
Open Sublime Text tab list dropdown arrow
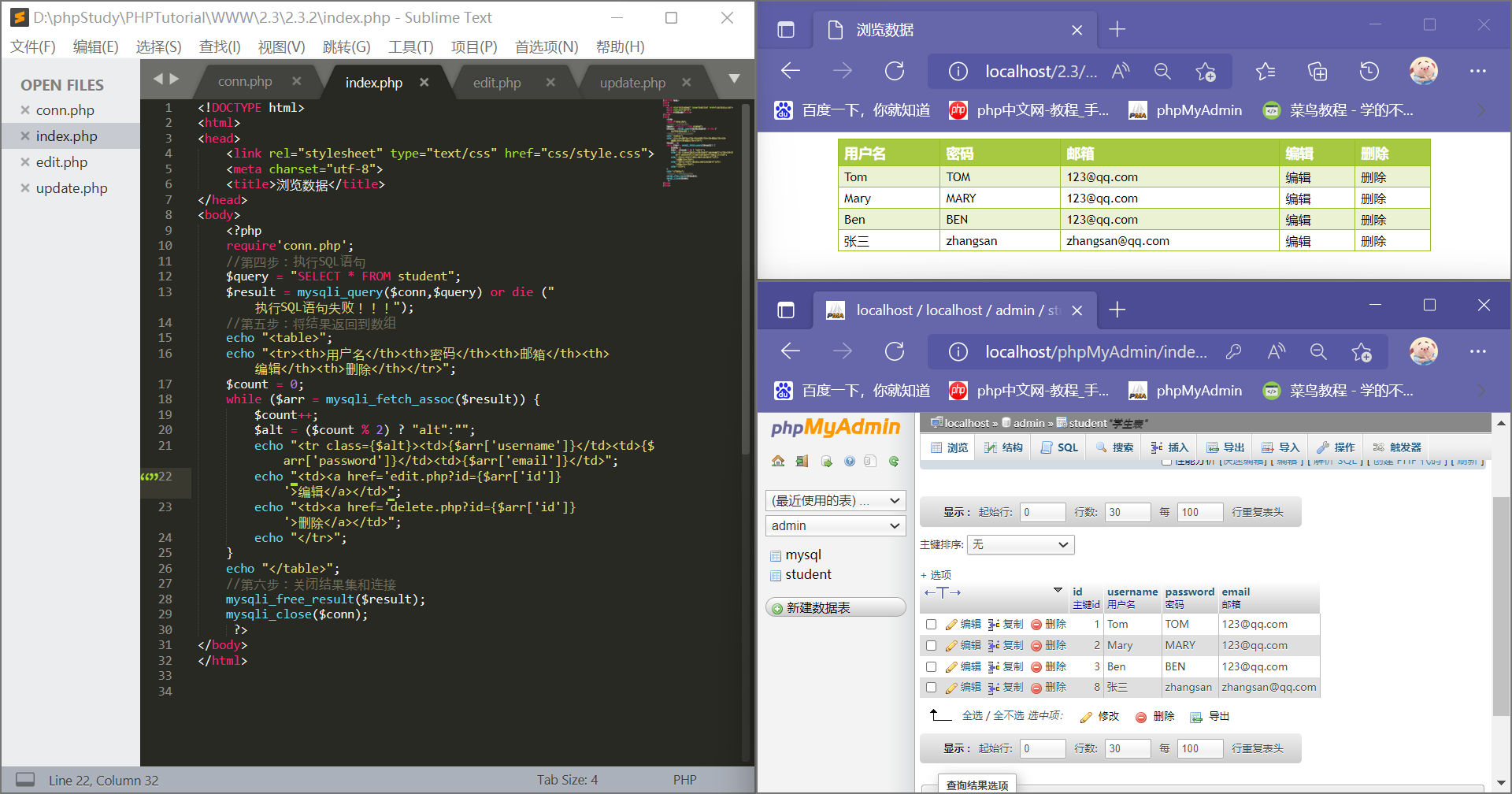[734, 79]
